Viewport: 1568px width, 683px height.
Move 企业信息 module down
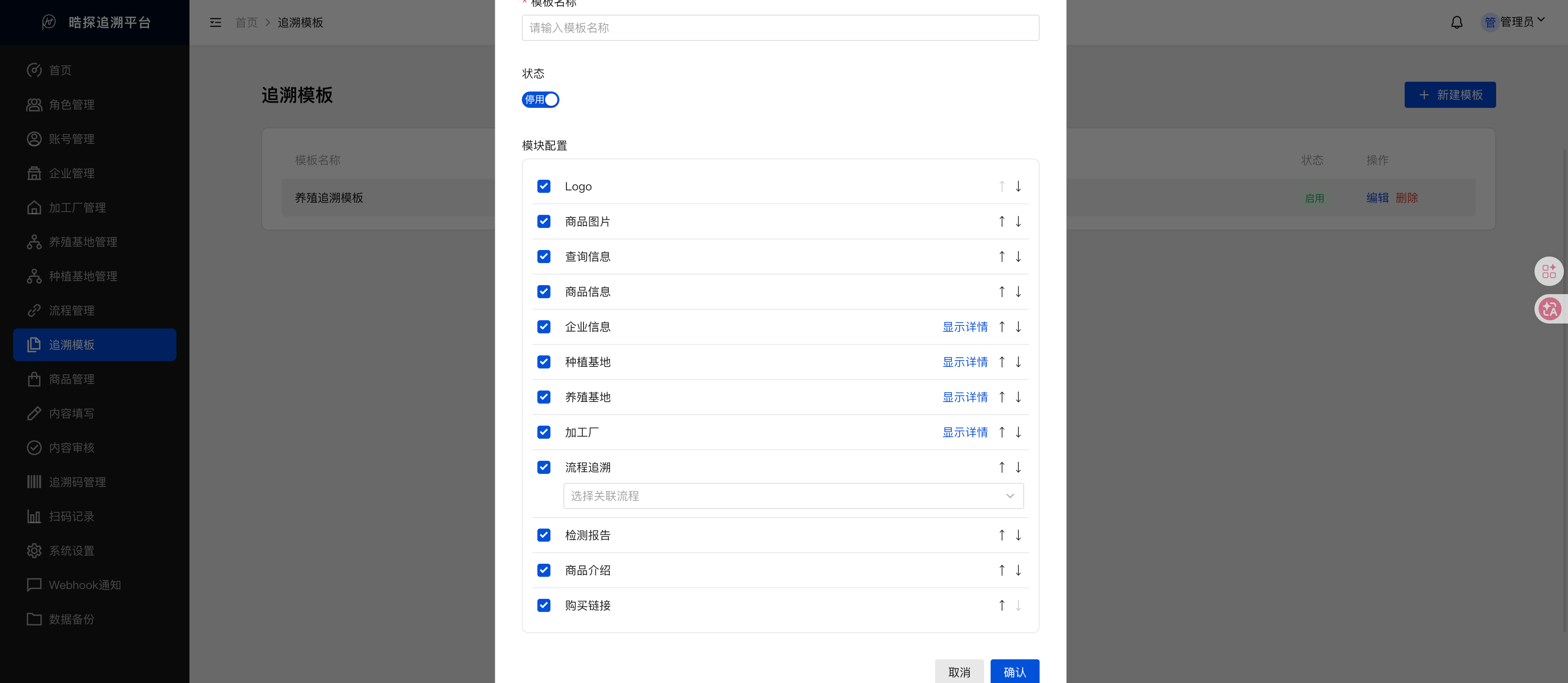point(1018,327)
